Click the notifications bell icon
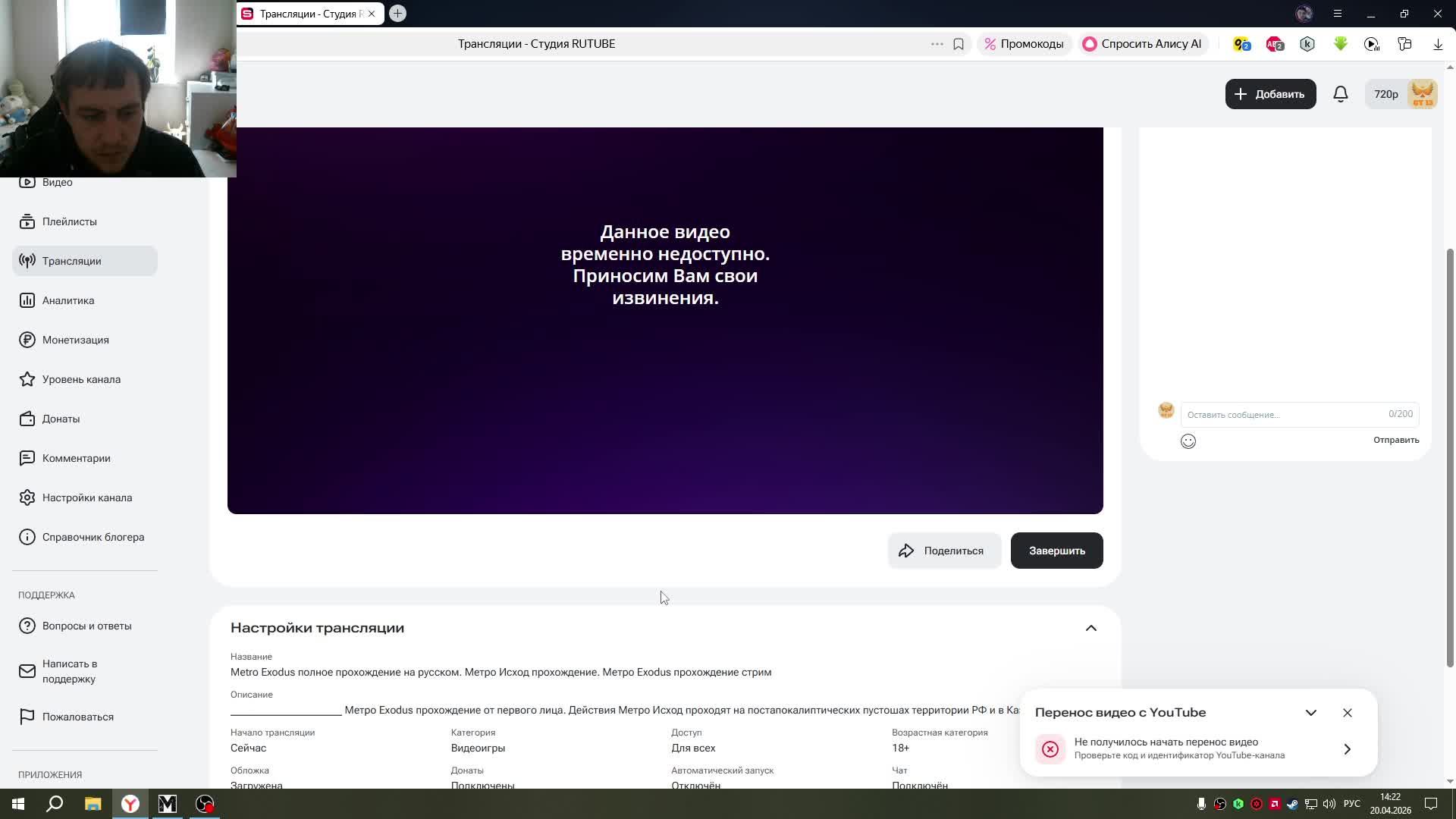Viewport: 1456px width, 819px height. tap(1340, 94)
